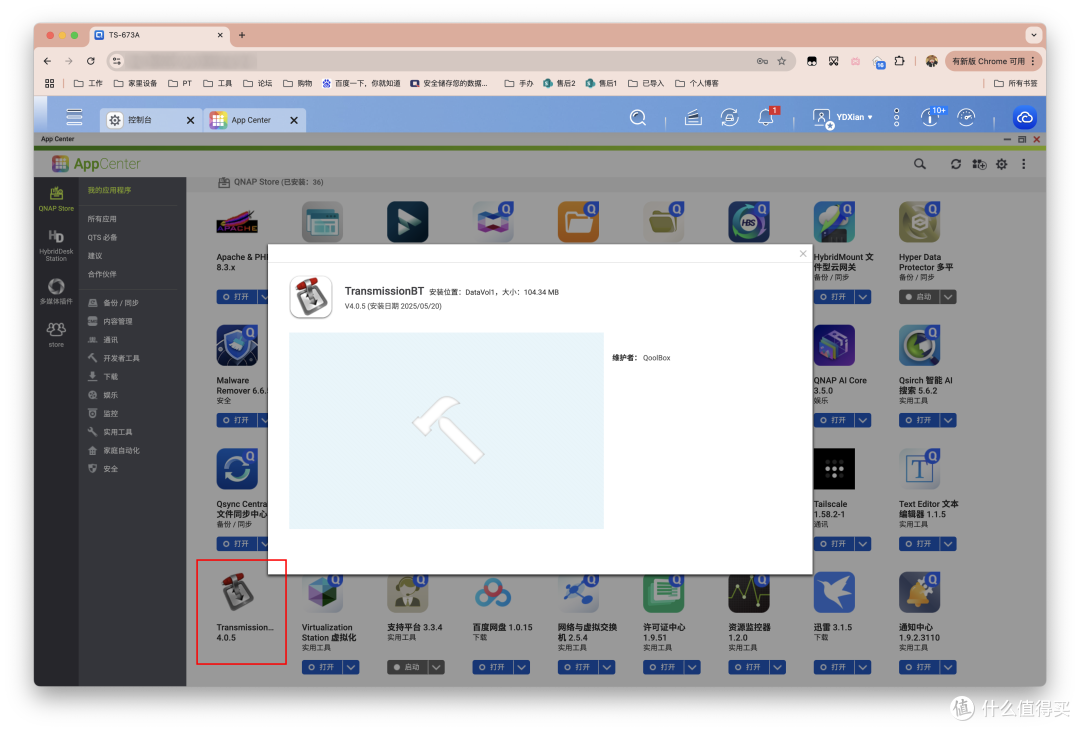Start 支持平台 with 启动 button
The width and height of the screenshot is (1080, 731).
(x=407, y=667)
